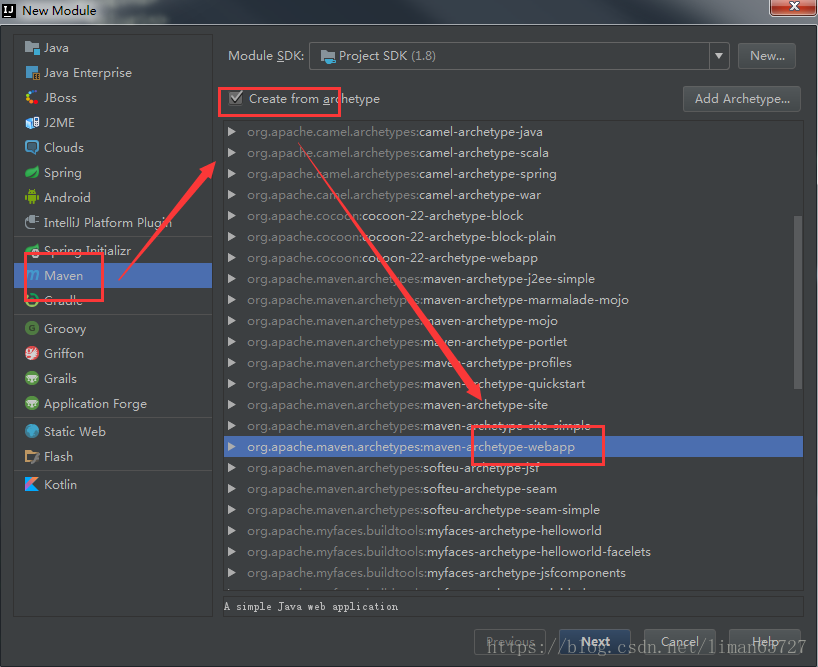This screenshot has width=818, height=667.
Task: Expand camel-archetype-spring node
Action: point(232,174)
